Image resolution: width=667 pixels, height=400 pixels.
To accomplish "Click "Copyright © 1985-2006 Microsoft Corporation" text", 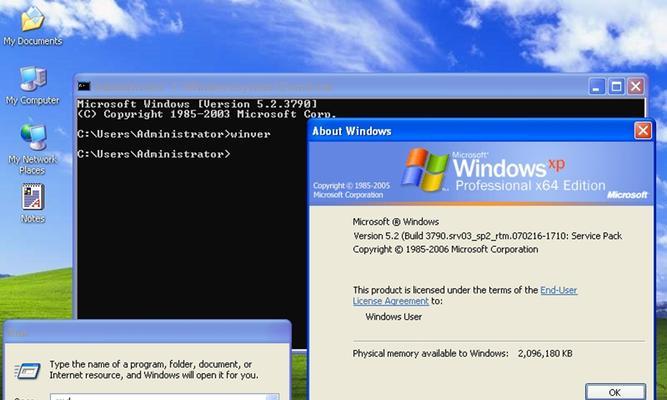I will [445, 249].
